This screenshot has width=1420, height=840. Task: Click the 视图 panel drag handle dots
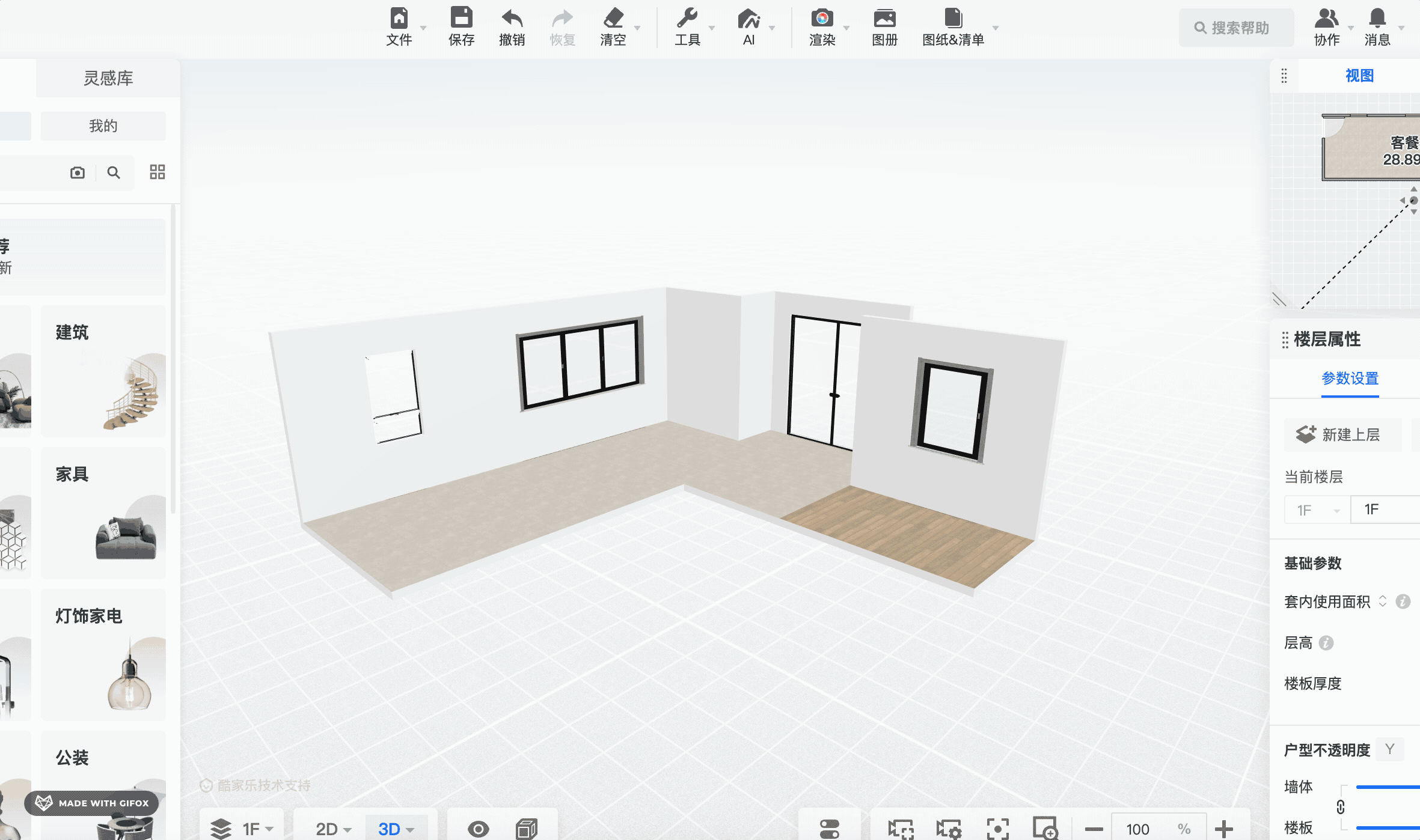tap(1284, 76)
